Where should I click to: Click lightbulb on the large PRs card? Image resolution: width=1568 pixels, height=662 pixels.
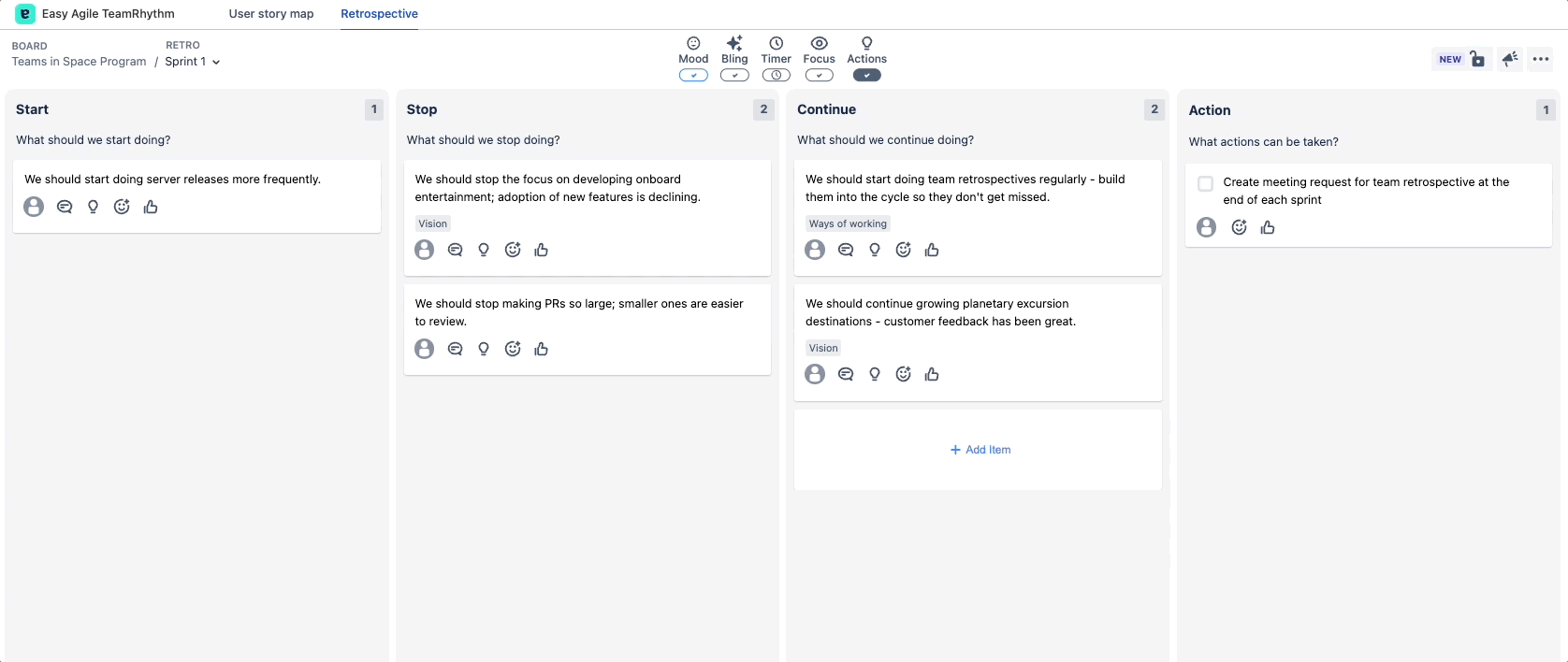point(484,349)
